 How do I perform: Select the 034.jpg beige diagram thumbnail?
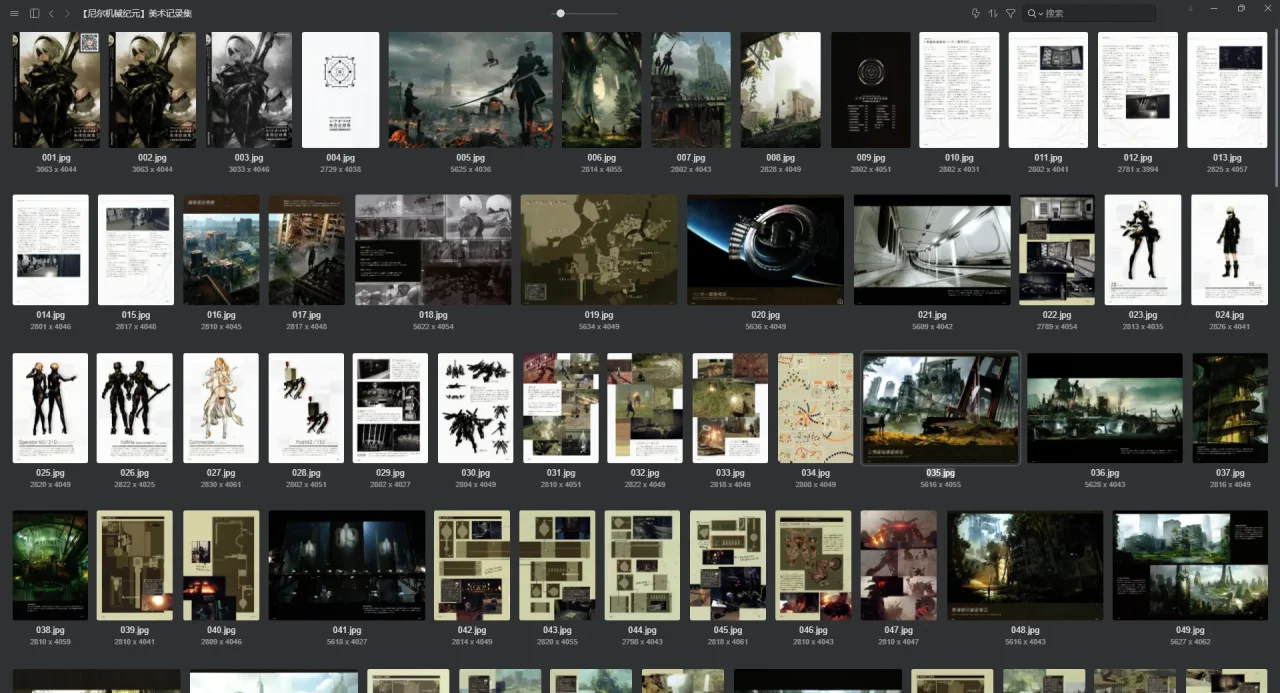click(x=816, y=408)
